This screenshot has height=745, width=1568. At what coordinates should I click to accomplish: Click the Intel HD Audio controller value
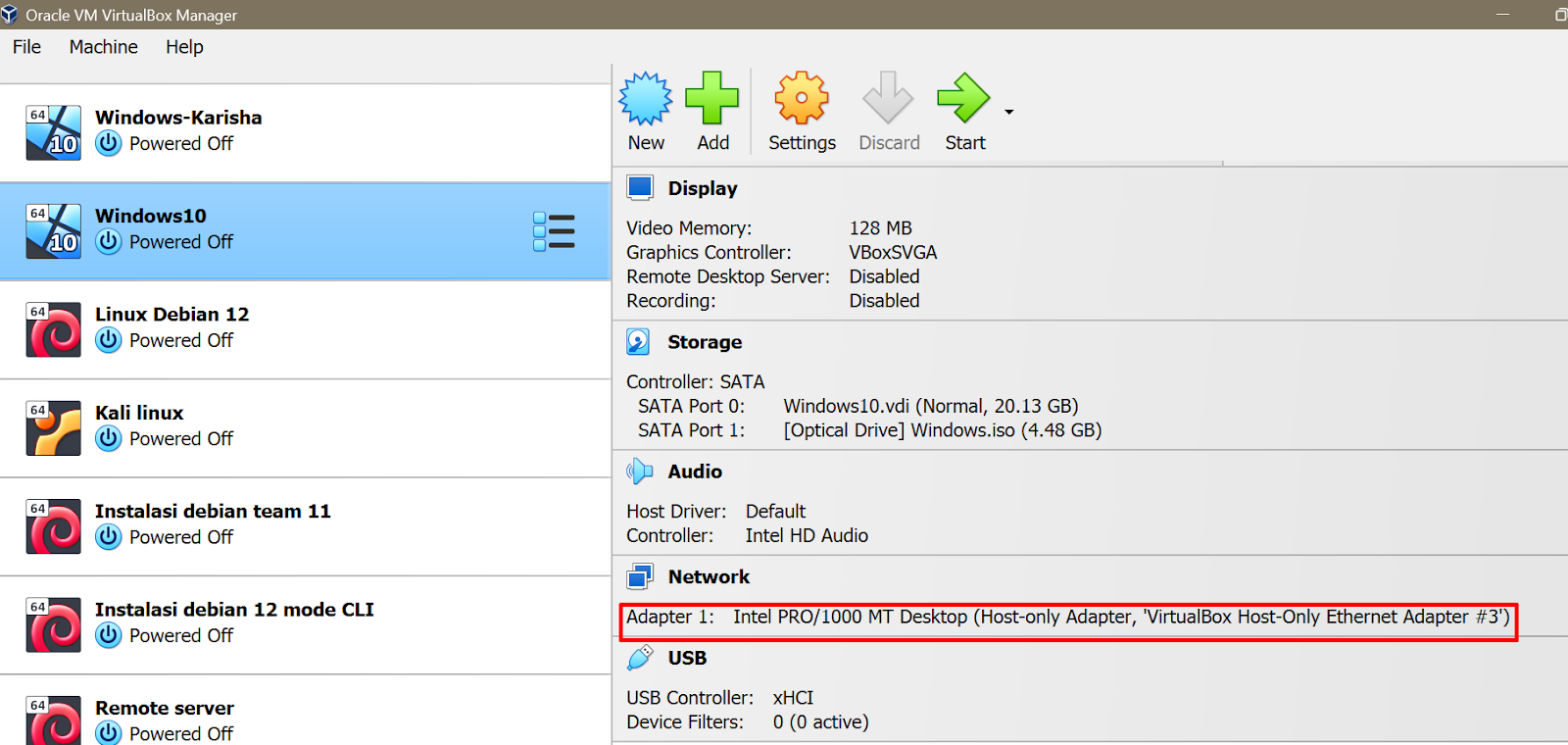pyautogui.click(x=807, y=536)
